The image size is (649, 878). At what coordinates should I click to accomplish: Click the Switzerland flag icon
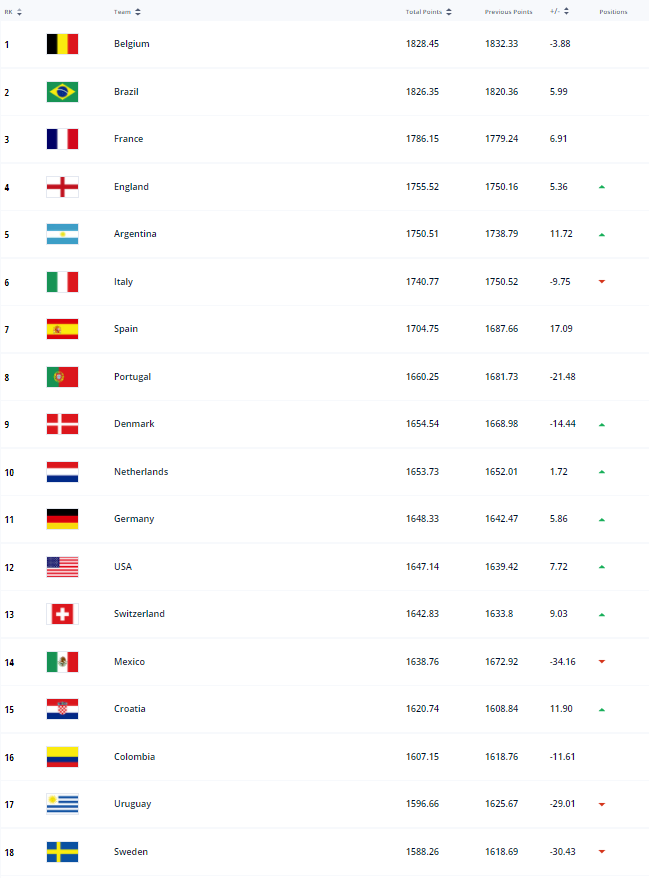pyautogui.click(x=62, y=614)
